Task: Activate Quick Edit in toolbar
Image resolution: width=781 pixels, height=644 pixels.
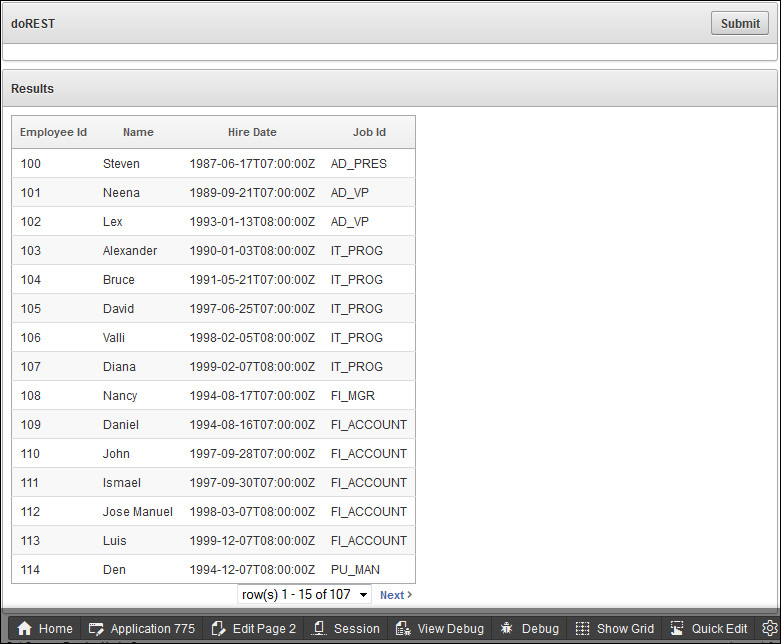Action: [x=709, y=629]
